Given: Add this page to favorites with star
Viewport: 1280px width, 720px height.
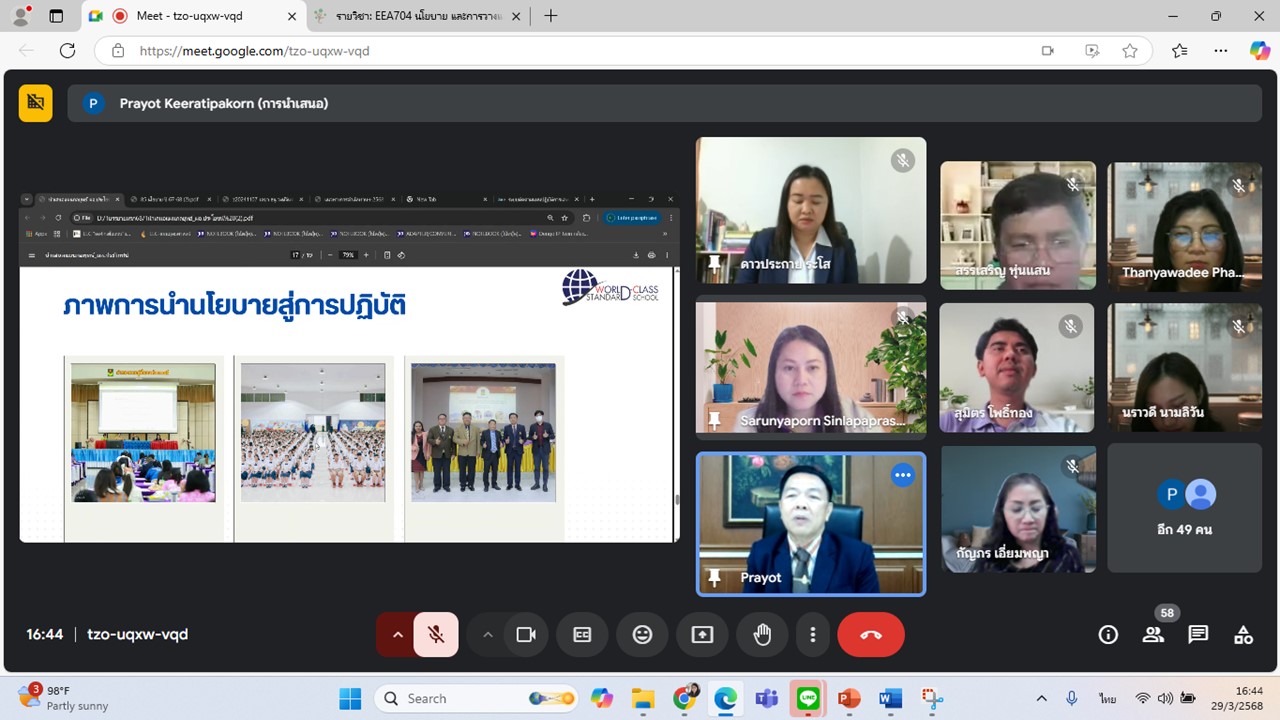Looking at the screenshot, I should (x=1130, y=51).
